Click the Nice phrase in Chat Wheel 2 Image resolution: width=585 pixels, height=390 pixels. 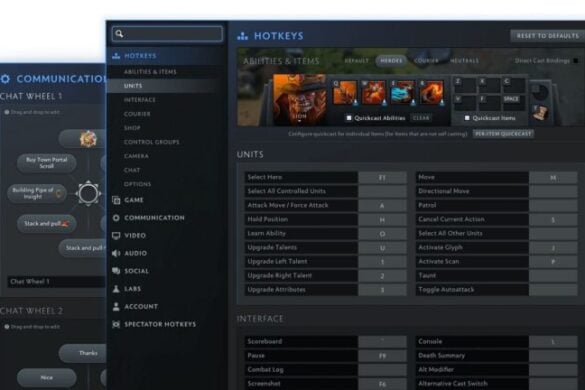(x=47, y=378)
